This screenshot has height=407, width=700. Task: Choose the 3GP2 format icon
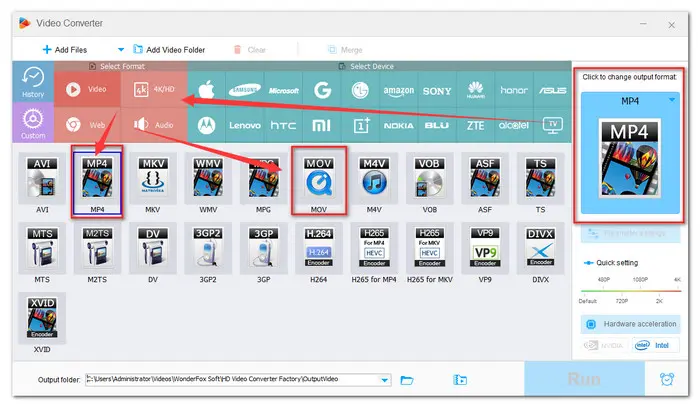coord(208,248)
